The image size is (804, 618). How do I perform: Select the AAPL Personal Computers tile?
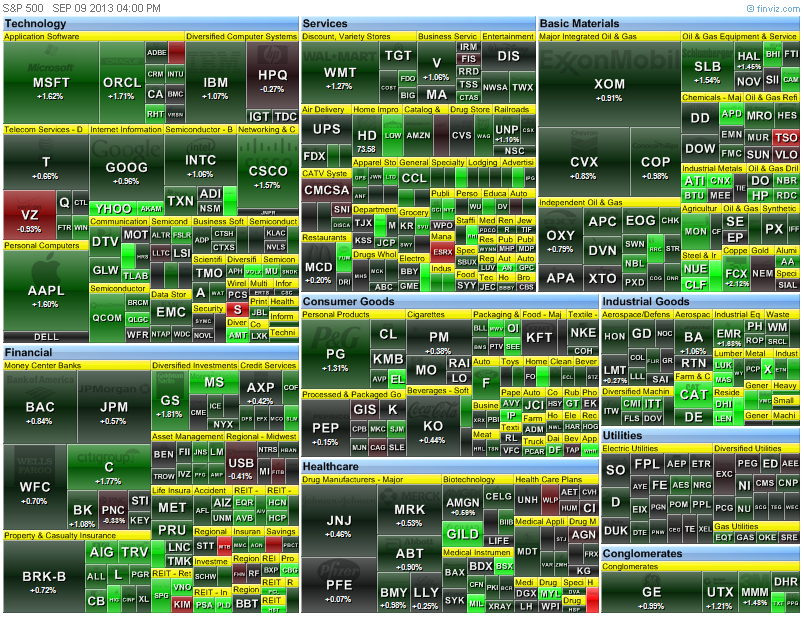pyautogui.click(x=46, y=291)
